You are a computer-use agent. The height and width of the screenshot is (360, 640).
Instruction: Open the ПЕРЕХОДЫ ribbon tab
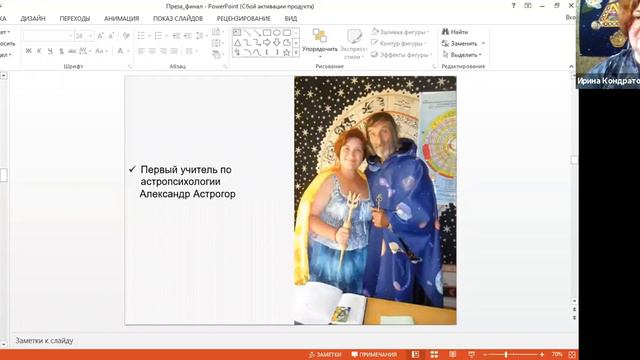click(75, 18)
